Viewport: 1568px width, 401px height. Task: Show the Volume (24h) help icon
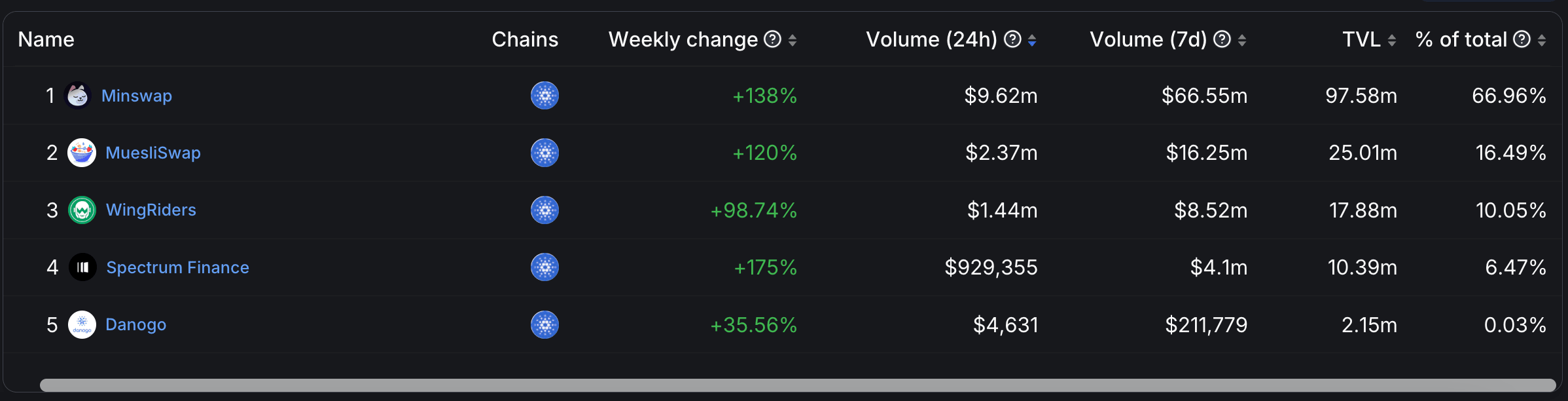[x=1012, y=39]
